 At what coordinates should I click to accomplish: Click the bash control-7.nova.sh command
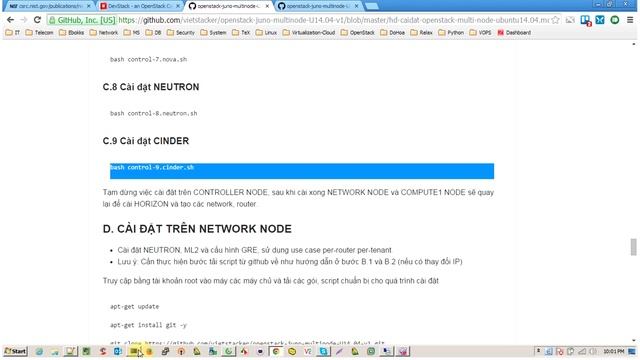pos(148,59)
